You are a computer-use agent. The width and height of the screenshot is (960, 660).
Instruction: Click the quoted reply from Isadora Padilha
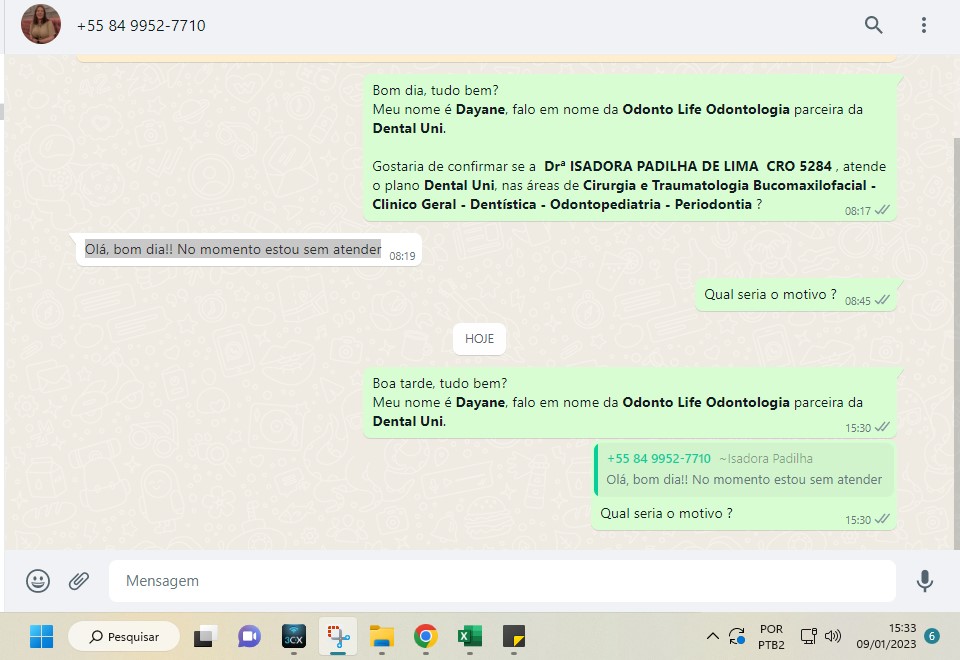(743, 470)
